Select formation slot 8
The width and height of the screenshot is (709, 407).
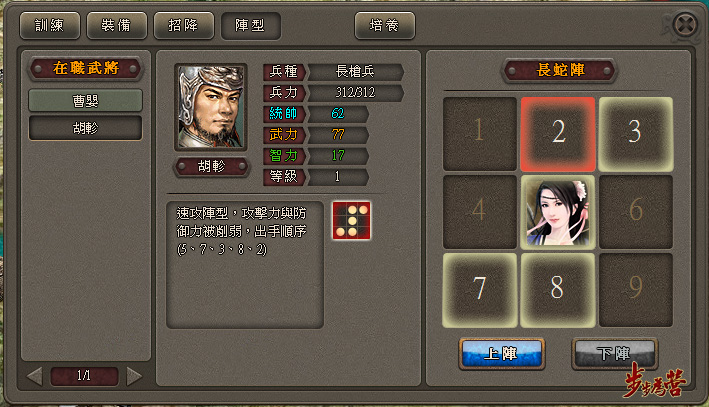(x=558, y=290)
